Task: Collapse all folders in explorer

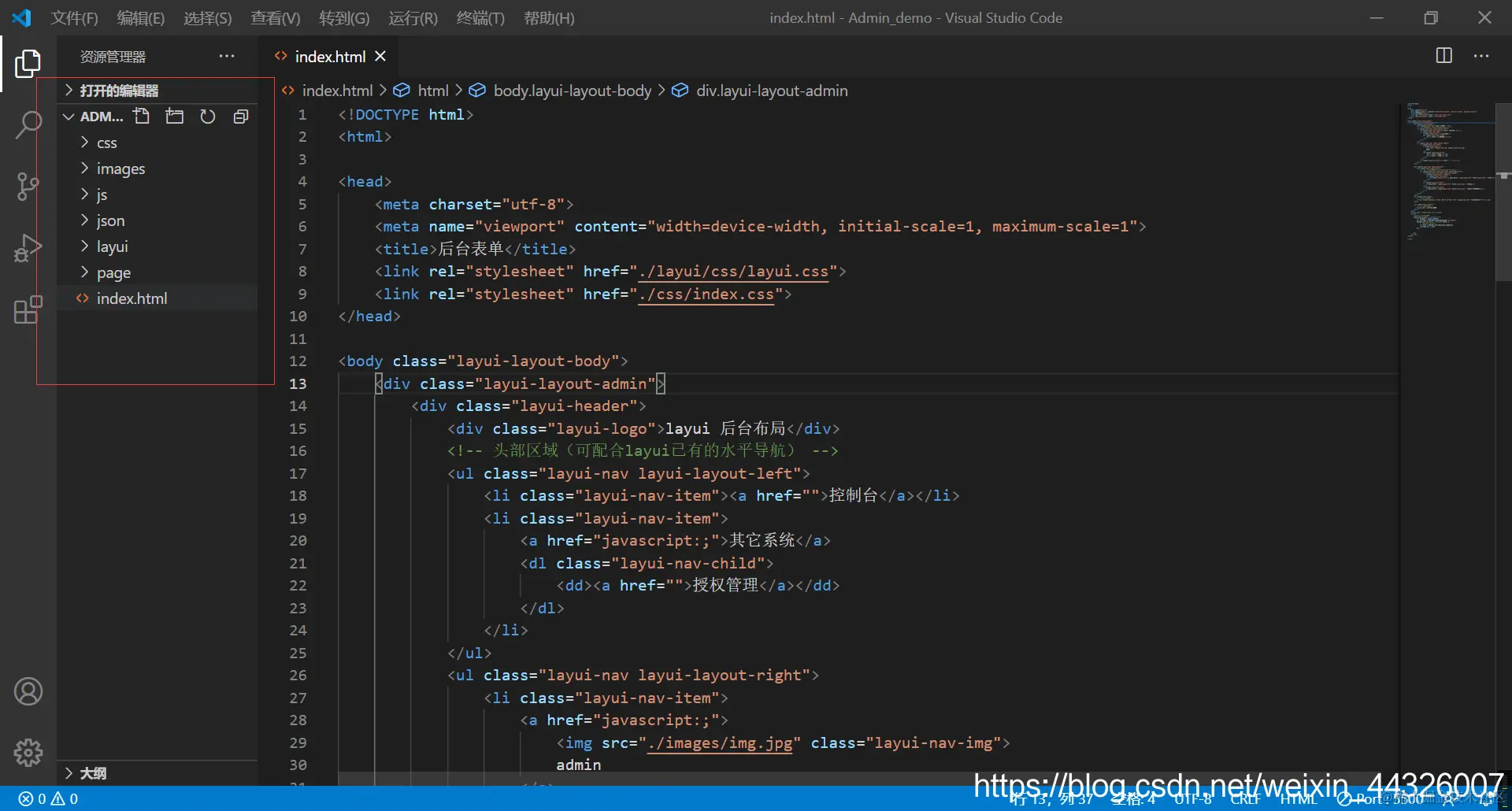Action: point(241,117)
